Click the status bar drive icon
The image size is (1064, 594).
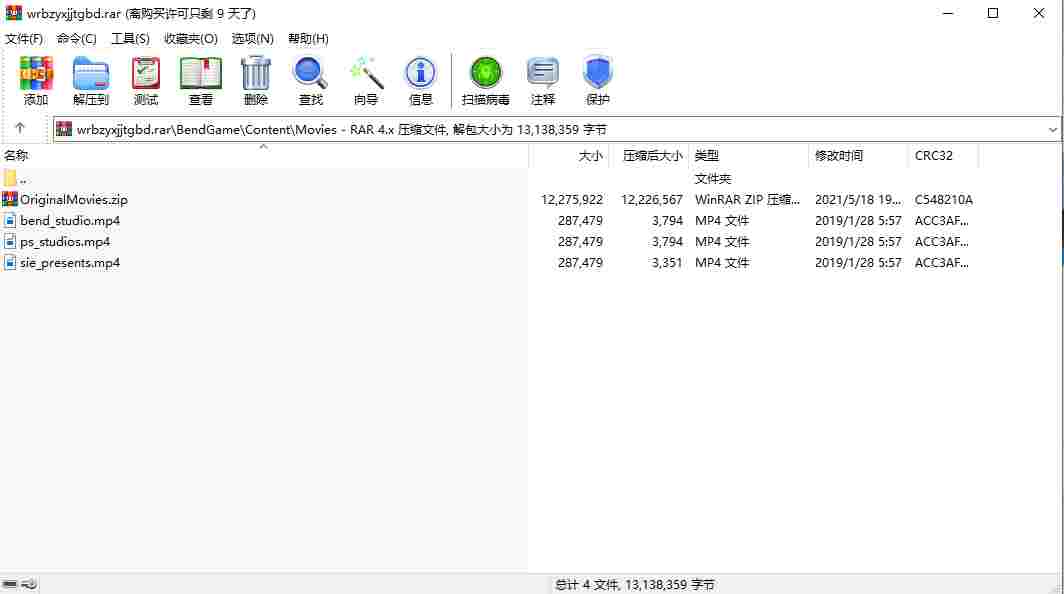point(10,584)
